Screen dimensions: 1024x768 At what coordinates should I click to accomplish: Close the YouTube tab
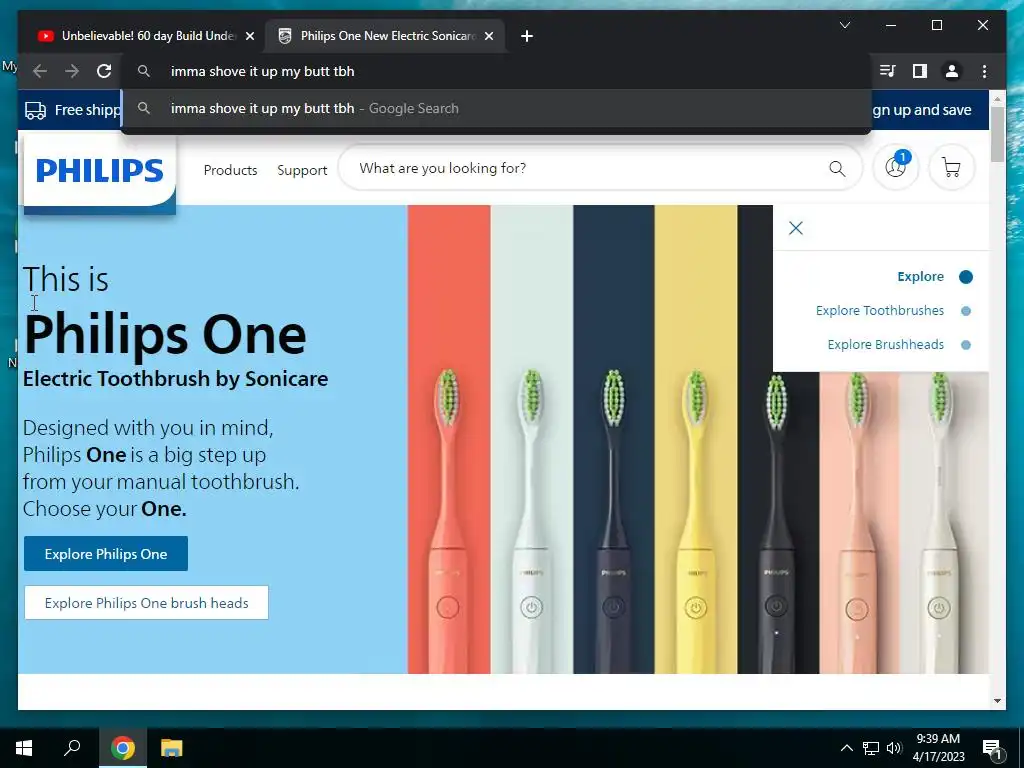coord(249,36)
